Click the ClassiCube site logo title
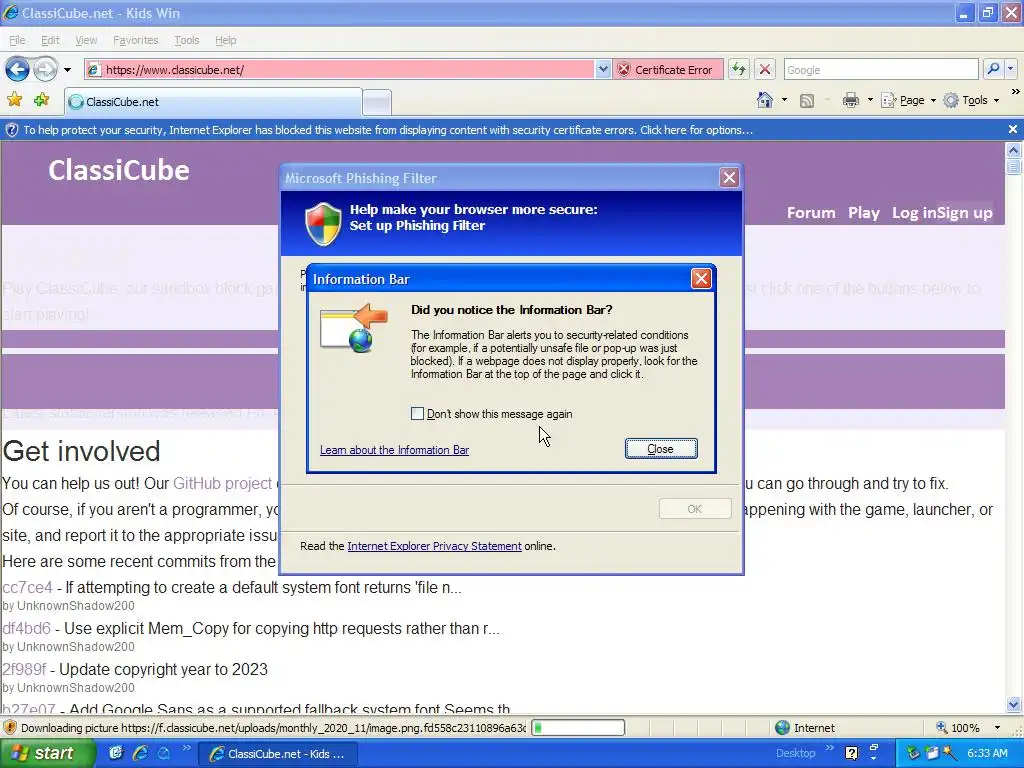The width and height of the screenshot is (1024, 768). click(x=119, y=170)
